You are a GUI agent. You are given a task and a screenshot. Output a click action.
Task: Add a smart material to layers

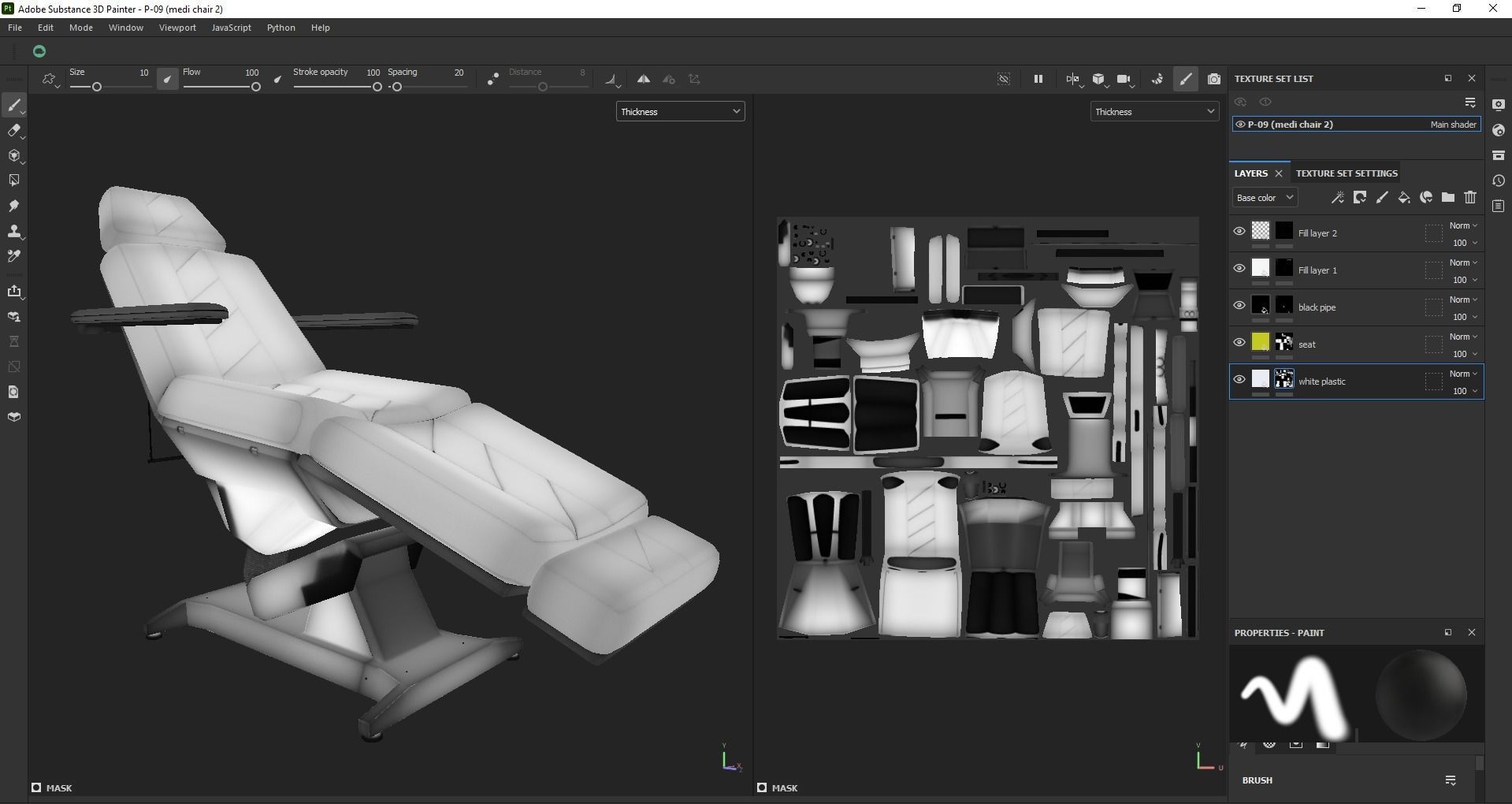[1426, 198]
